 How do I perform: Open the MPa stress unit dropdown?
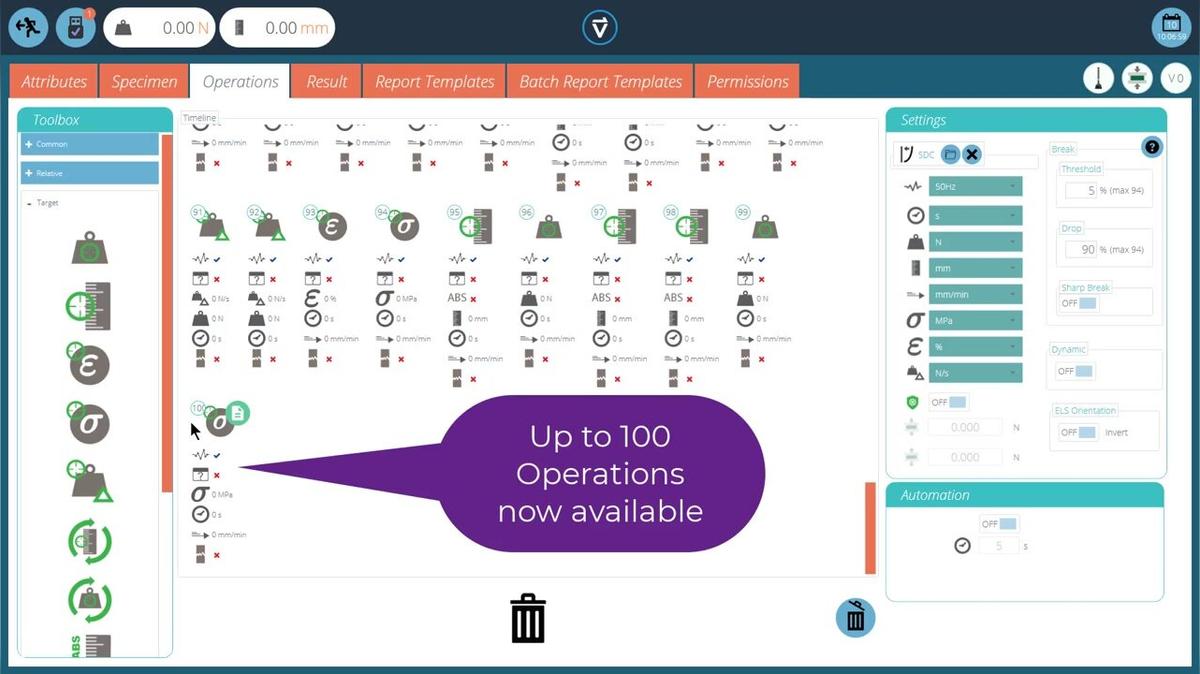coord(975,320)
